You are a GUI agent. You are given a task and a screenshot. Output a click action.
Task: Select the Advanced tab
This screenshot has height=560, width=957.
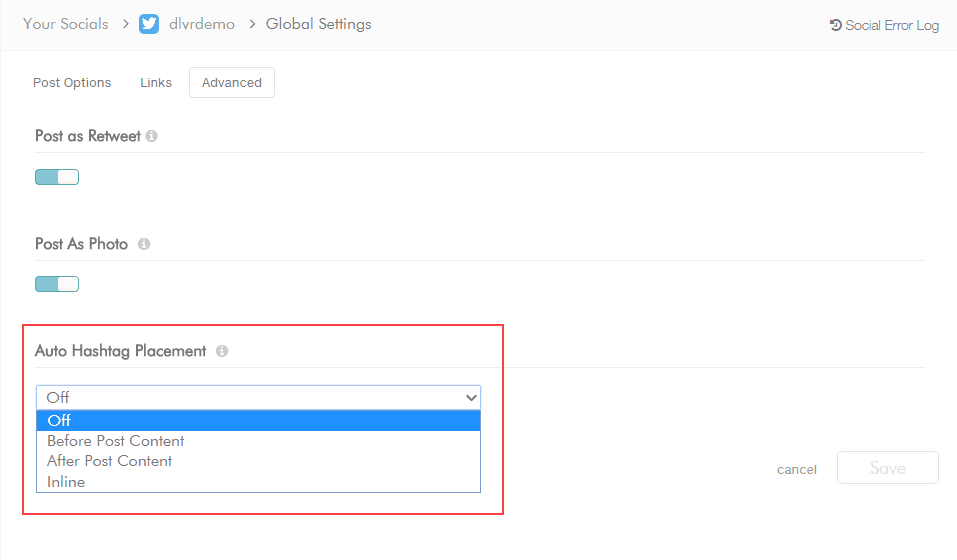point(232,83)
